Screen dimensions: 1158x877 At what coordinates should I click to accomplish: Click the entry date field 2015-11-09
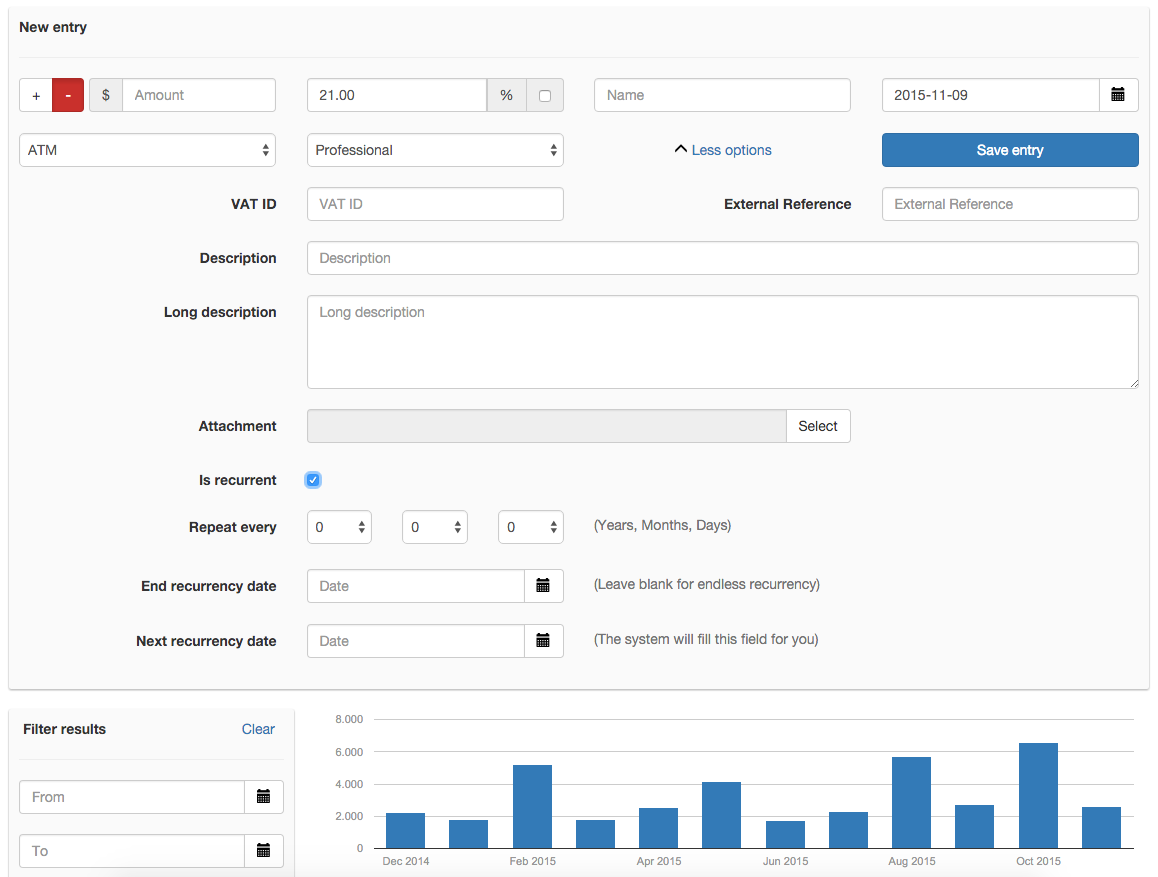[991, 95]
